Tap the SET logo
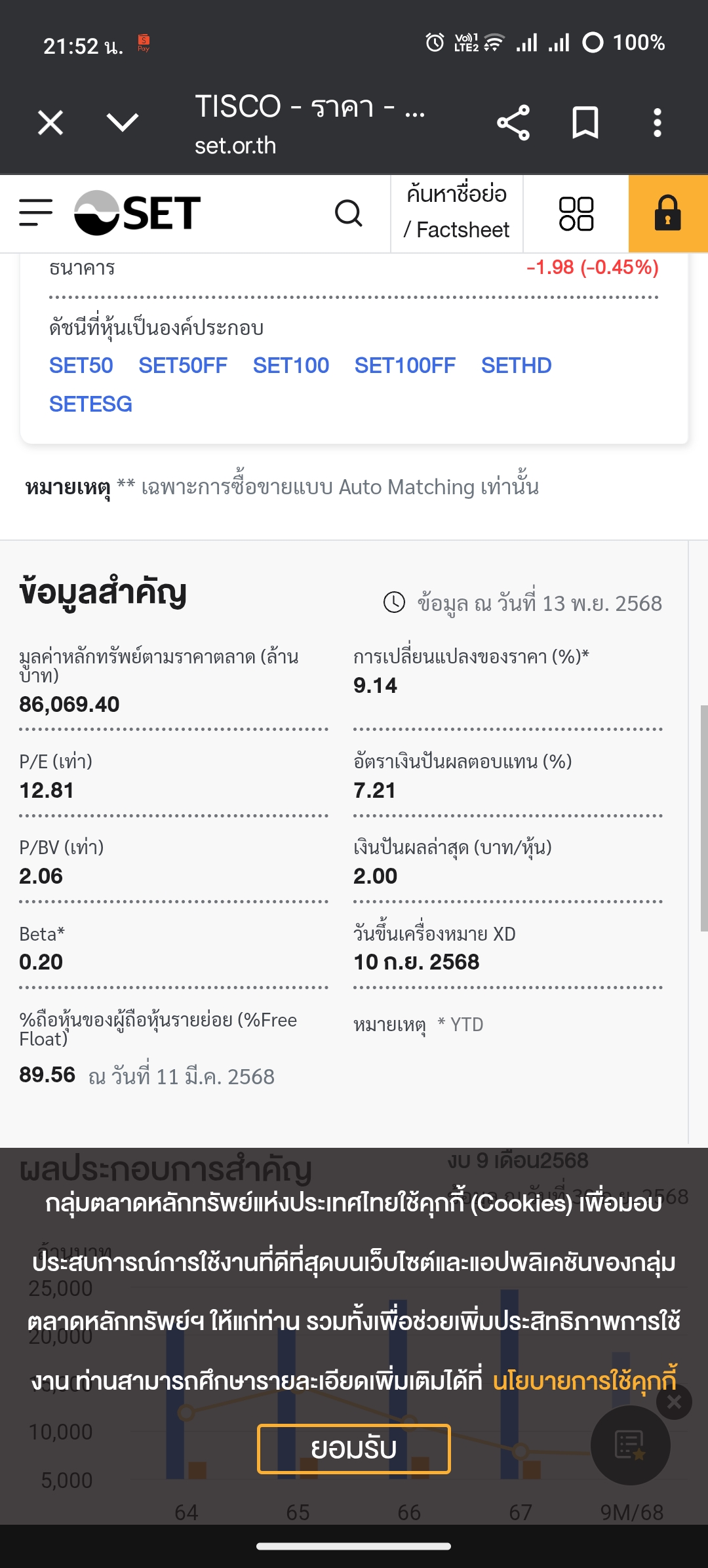This screenshot has height=1568, width=708. (x=138, y=213)
